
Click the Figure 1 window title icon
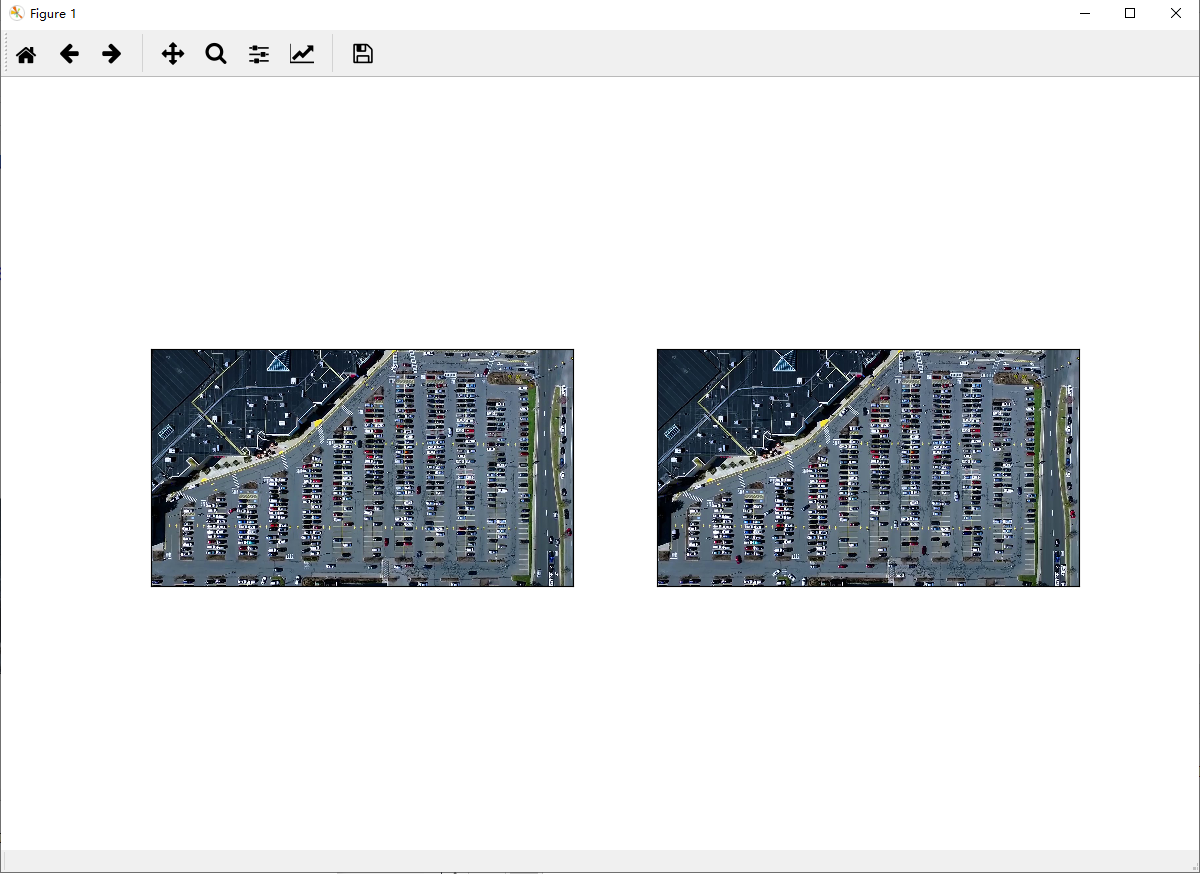[x=16, y=13]
